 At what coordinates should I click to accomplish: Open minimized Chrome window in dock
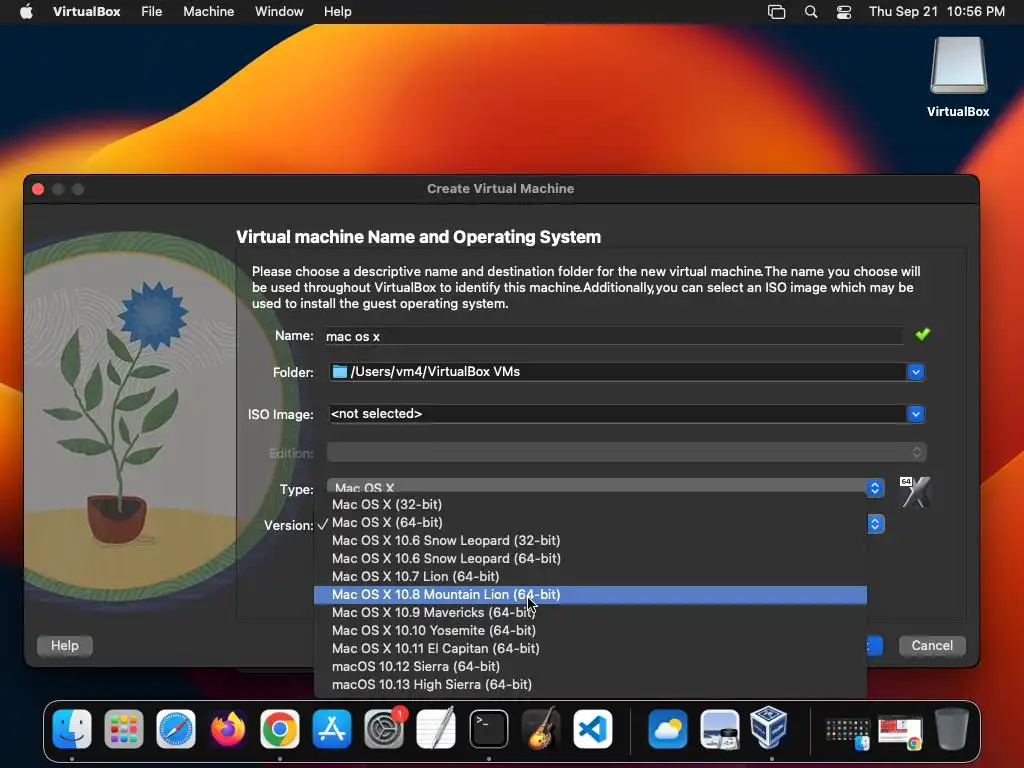[x=901, y=732]
